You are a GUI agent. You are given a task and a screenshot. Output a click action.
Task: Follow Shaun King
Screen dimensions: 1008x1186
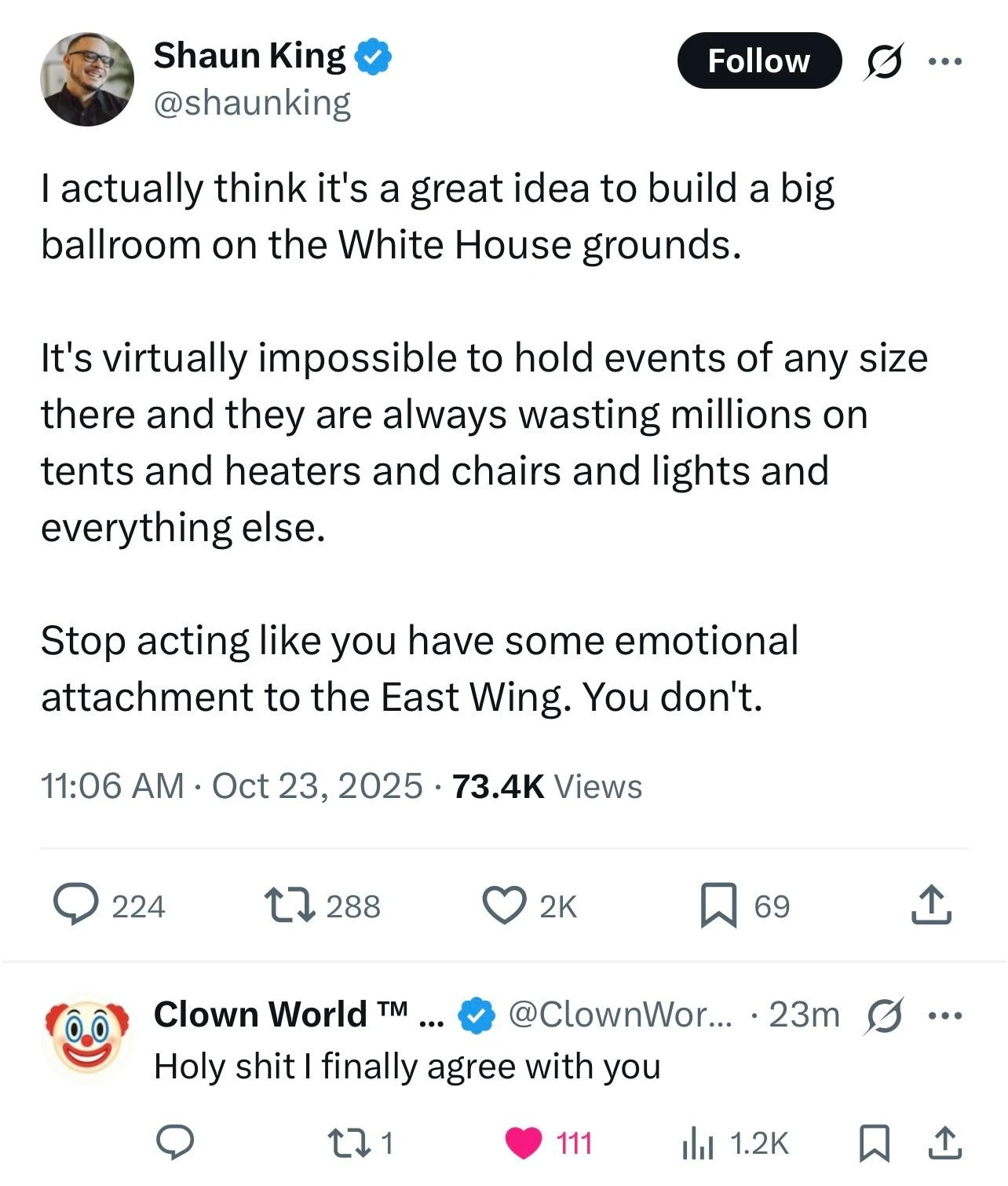[758, 60]
